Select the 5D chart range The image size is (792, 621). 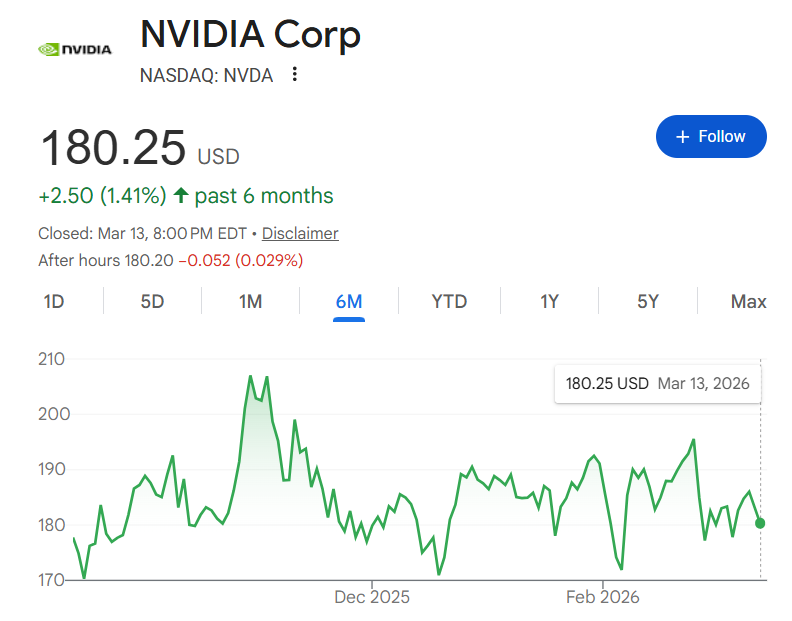coord(152,301)
